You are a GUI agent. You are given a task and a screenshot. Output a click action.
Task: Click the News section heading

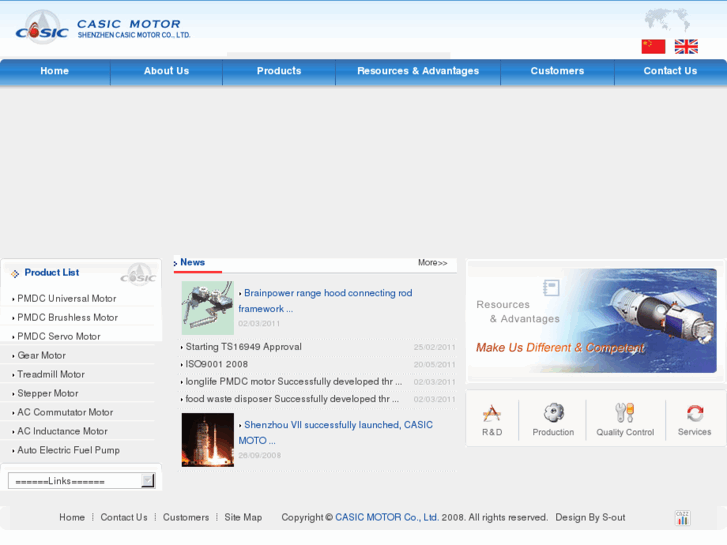click(x=192, y=263)
